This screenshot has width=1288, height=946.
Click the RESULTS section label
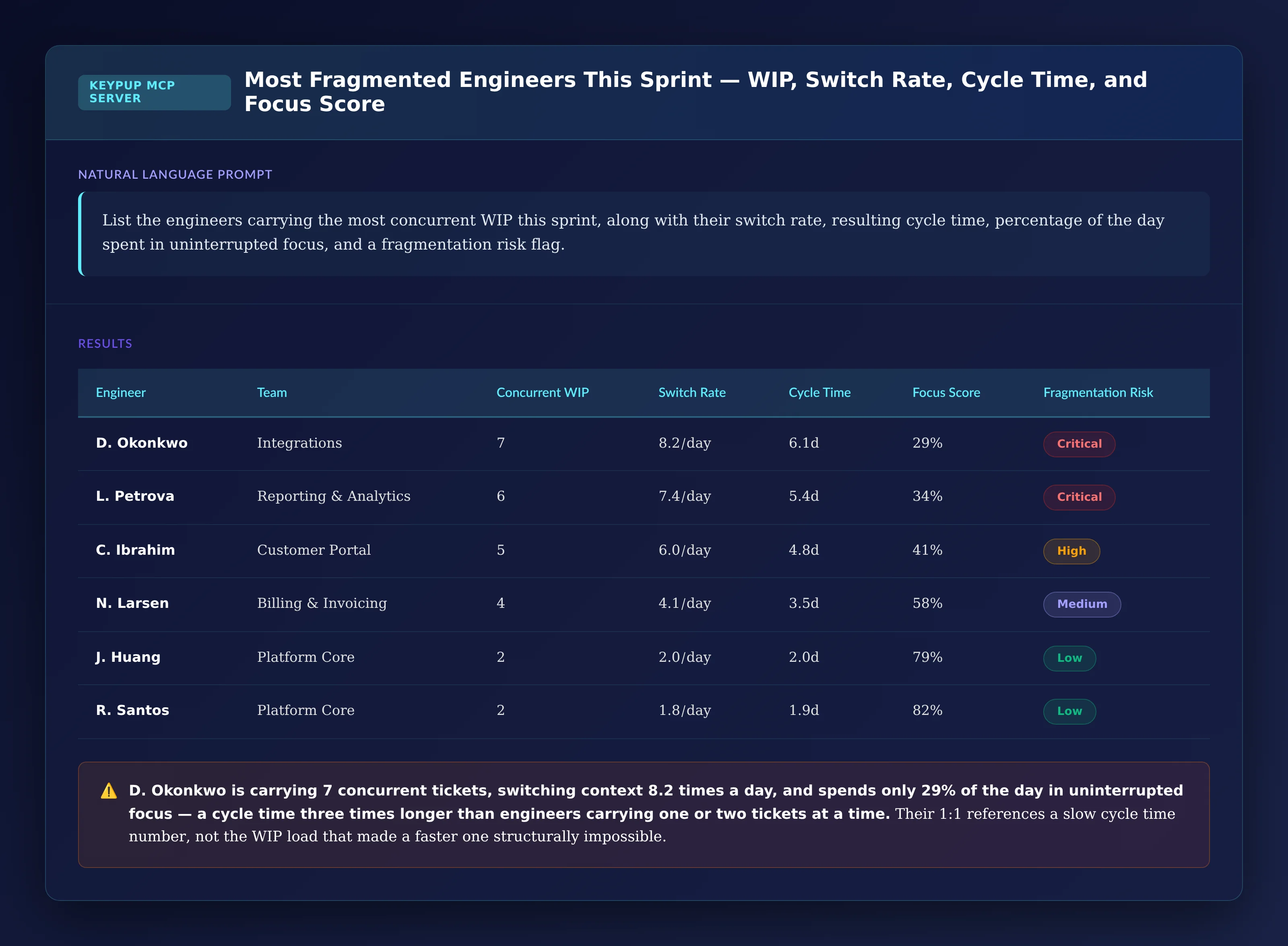click(105, 344)
